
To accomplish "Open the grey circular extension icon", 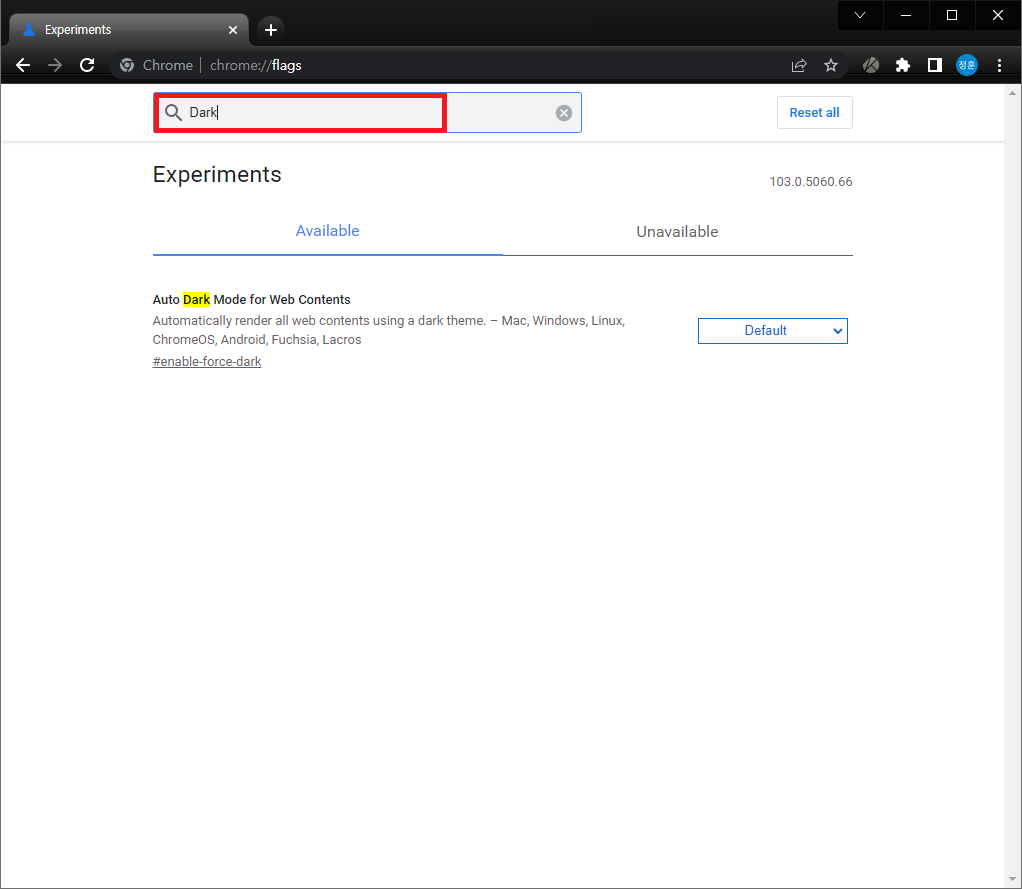I will 871,65.
